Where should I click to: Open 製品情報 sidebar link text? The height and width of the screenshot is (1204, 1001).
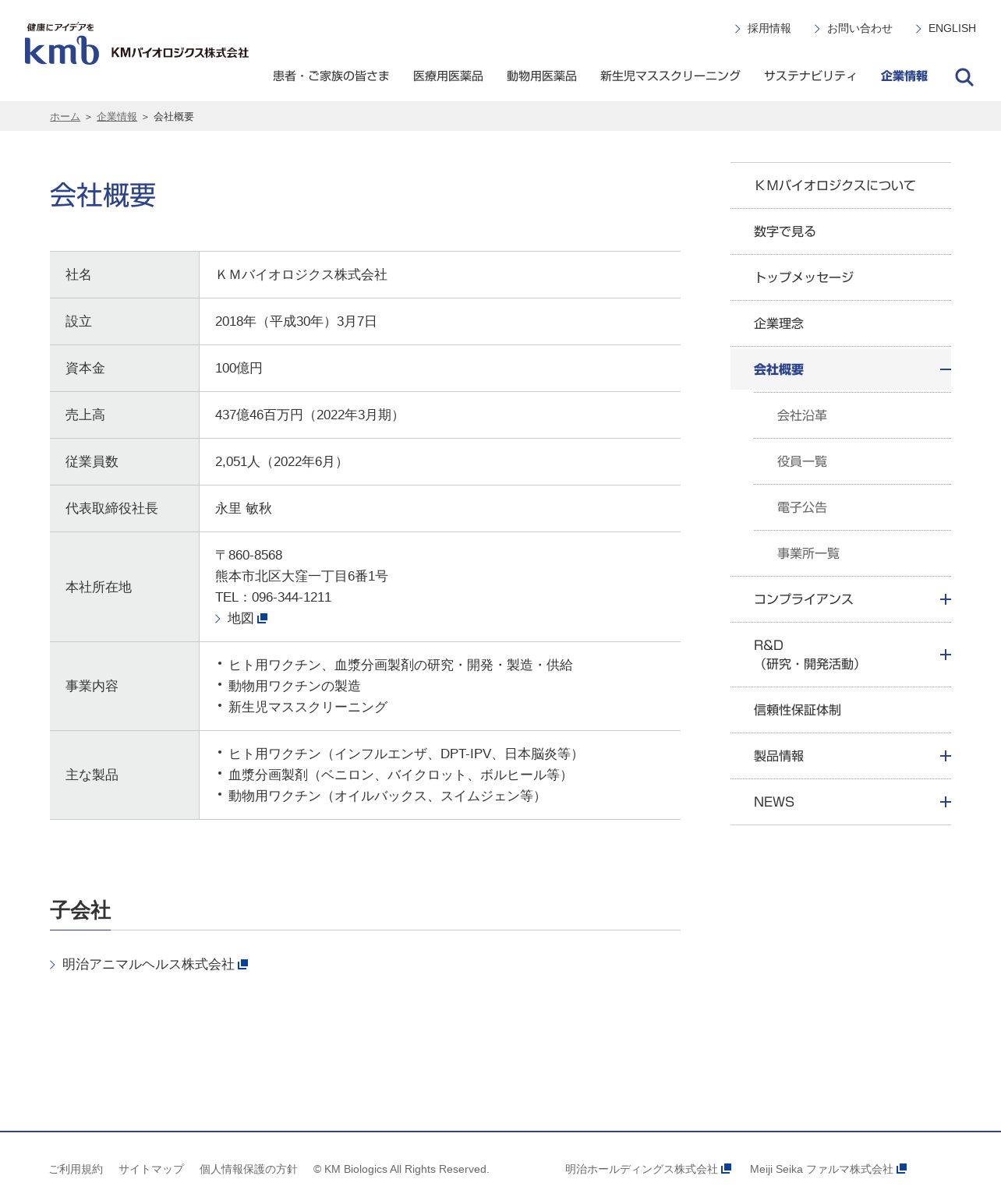pyautogui.click(x=779, y=756)
